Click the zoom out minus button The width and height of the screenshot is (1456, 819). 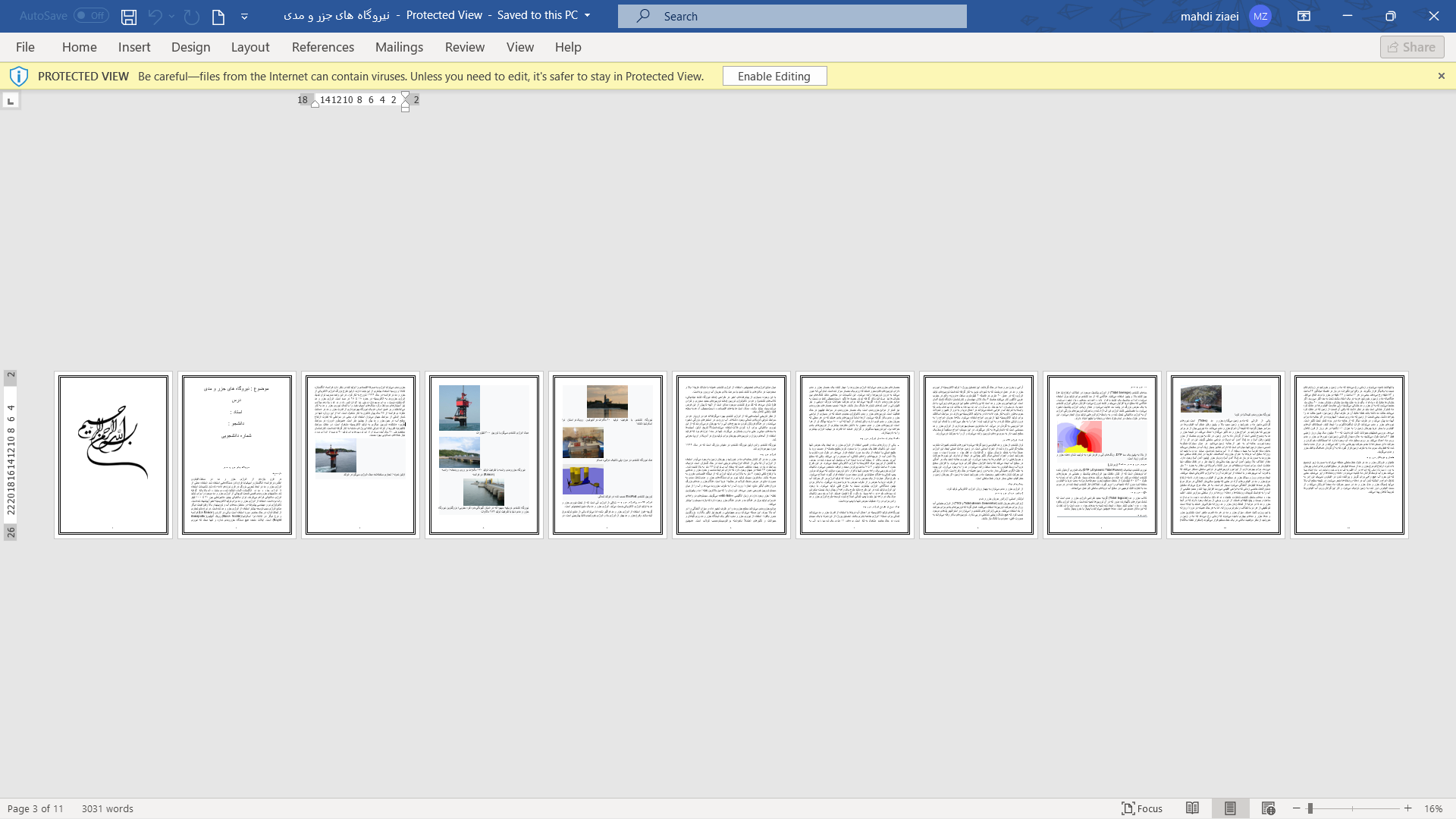[x=1297, y=808]
